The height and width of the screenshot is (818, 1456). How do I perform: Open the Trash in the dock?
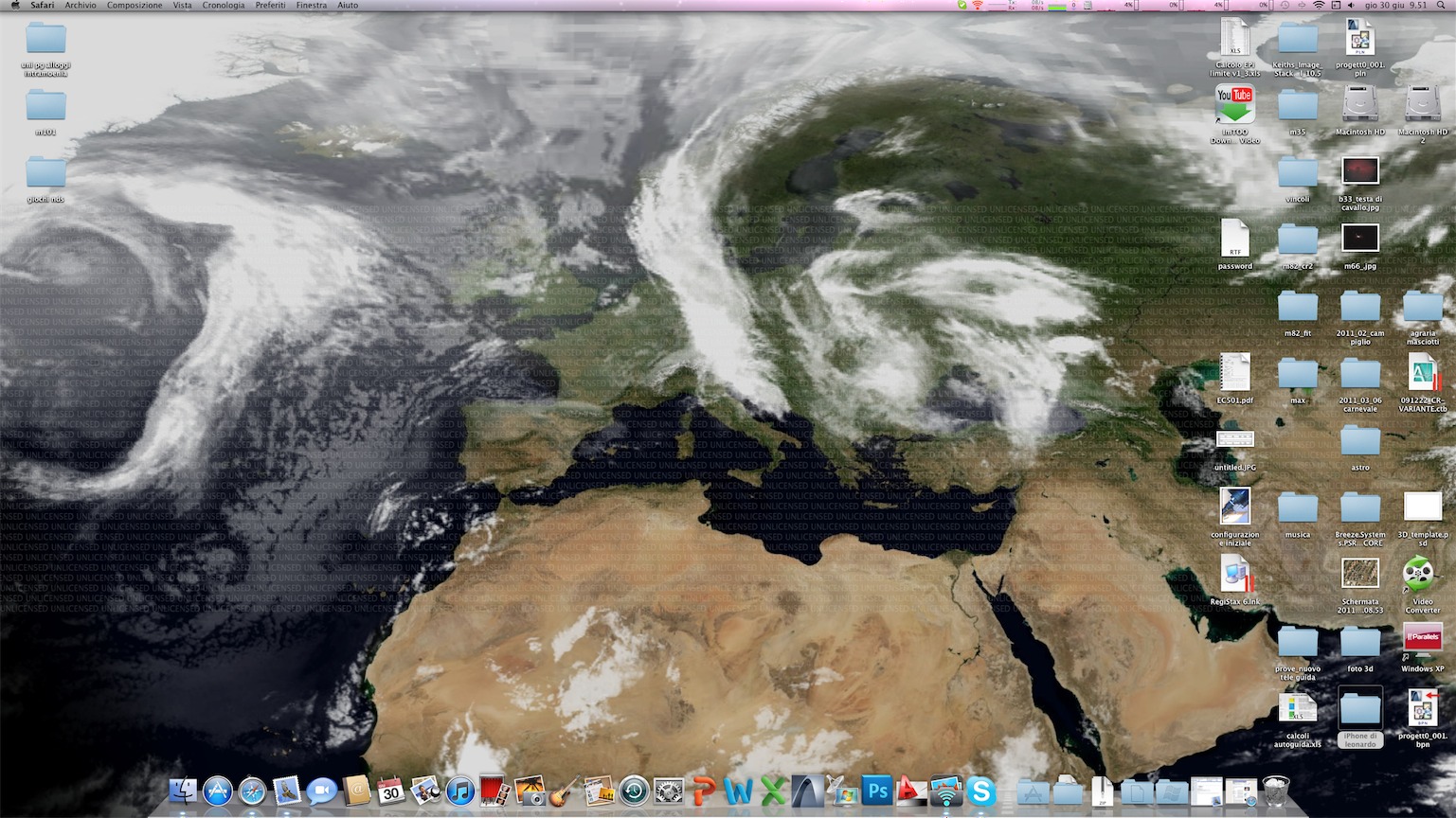pos(1276,791)
